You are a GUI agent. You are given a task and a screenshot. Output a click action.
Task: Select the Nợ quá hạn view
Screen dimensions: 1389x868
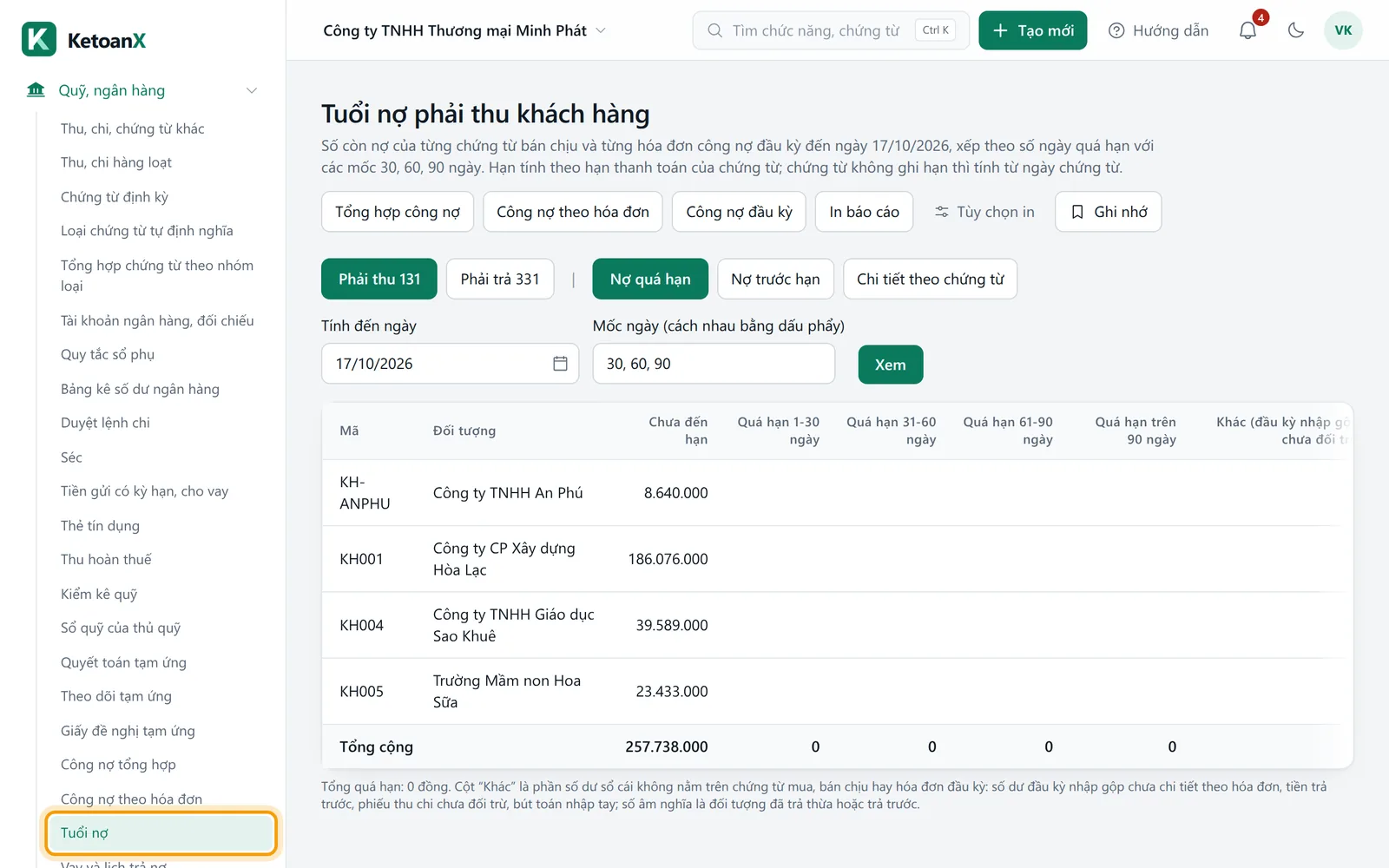[650, 279]
